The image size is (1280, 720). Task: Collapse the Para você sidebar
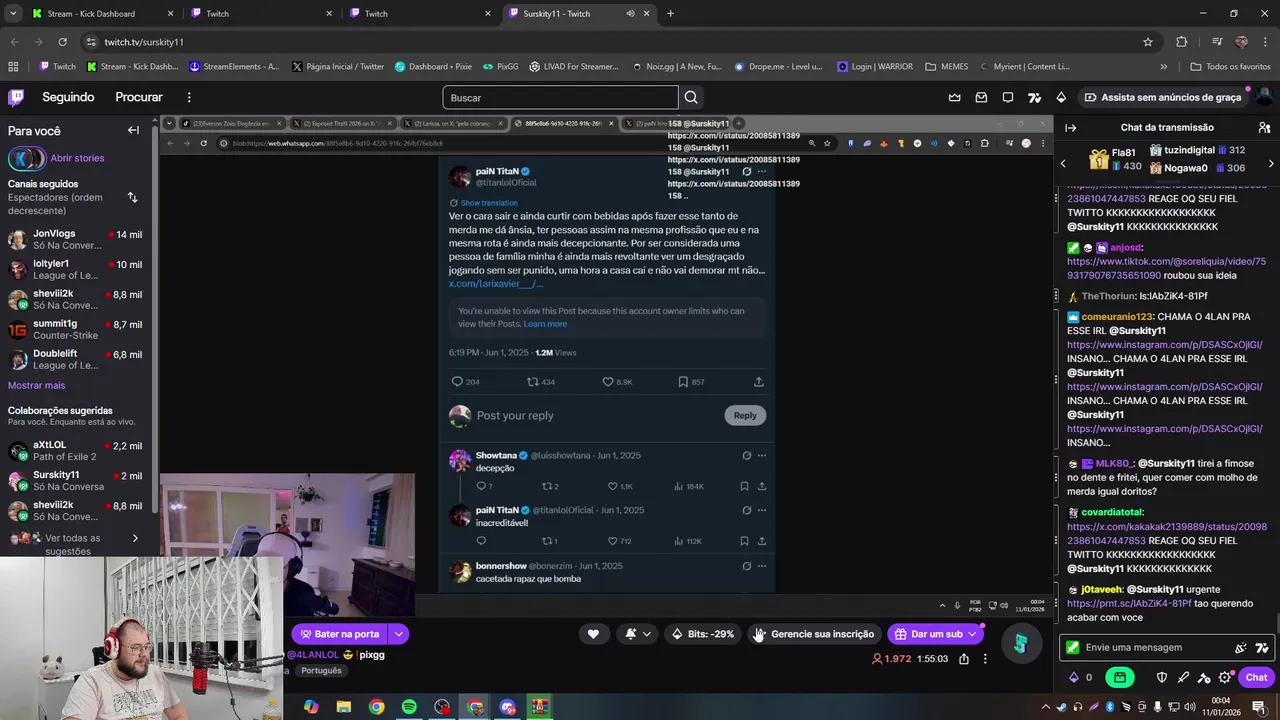[x=133, y=130]
